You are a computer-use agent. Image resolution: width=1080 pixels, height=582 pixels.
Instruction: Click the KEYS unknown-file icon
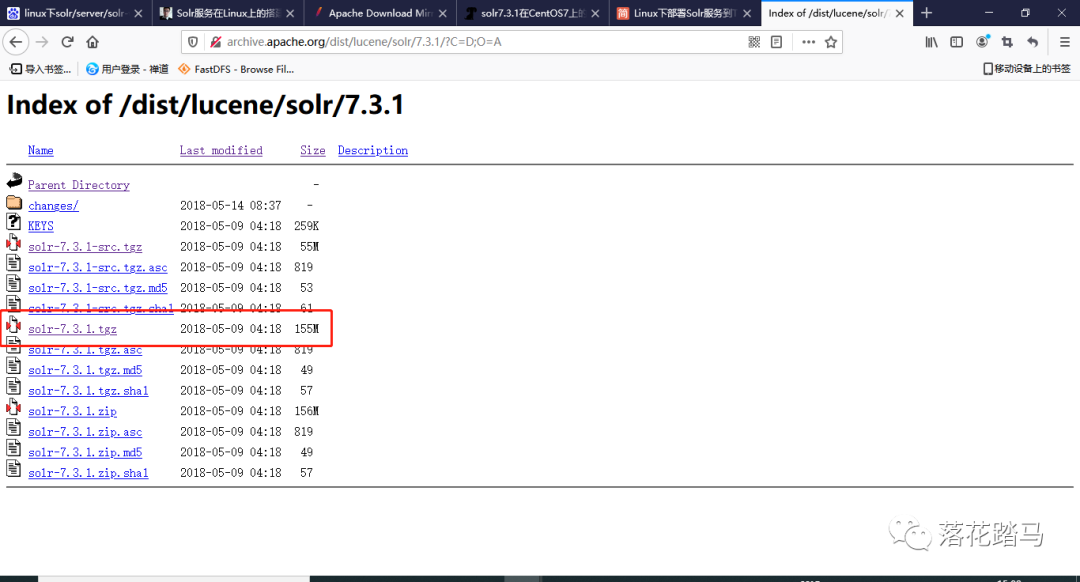tap(14, 222)
